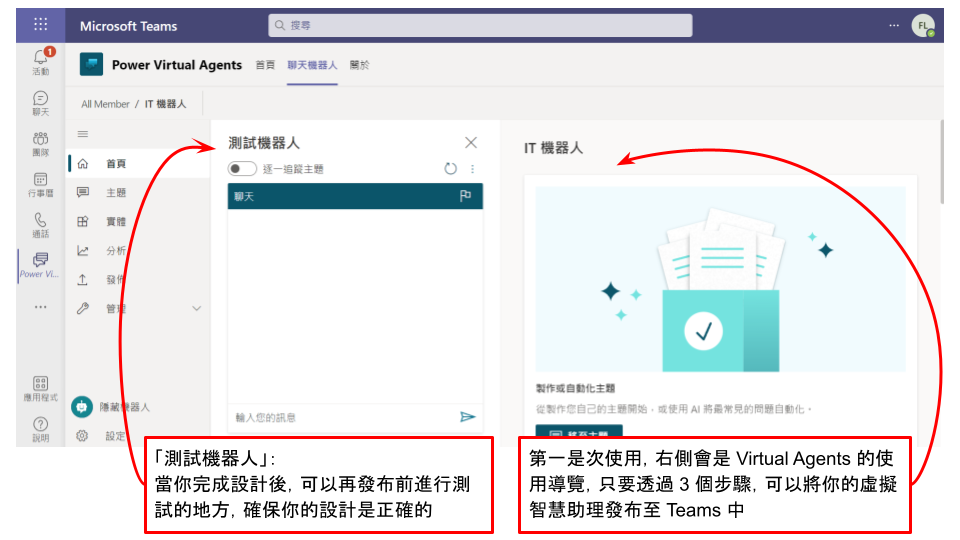960x540 pixels.
Task: Click the topics illustration thumbnail
Action: click(x=720, y=279)
